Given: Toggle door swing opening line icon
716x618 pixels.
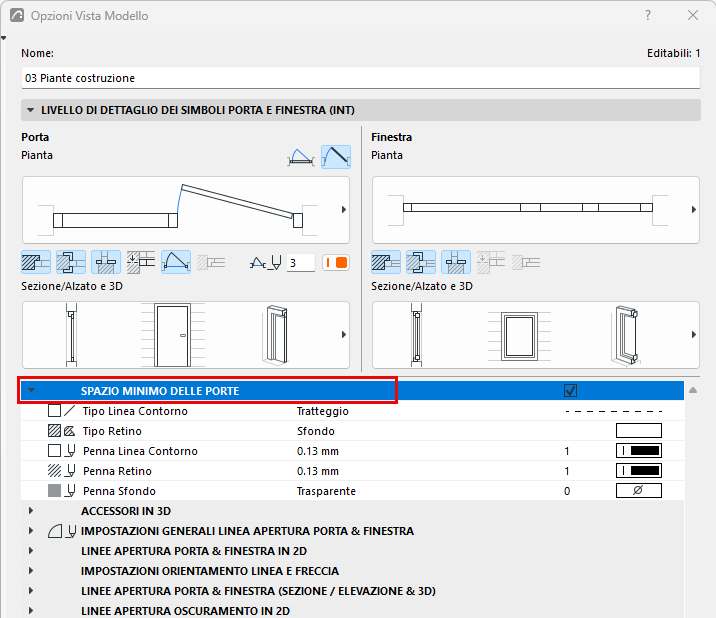Looking at the screenshot, I should coord(176,262).
